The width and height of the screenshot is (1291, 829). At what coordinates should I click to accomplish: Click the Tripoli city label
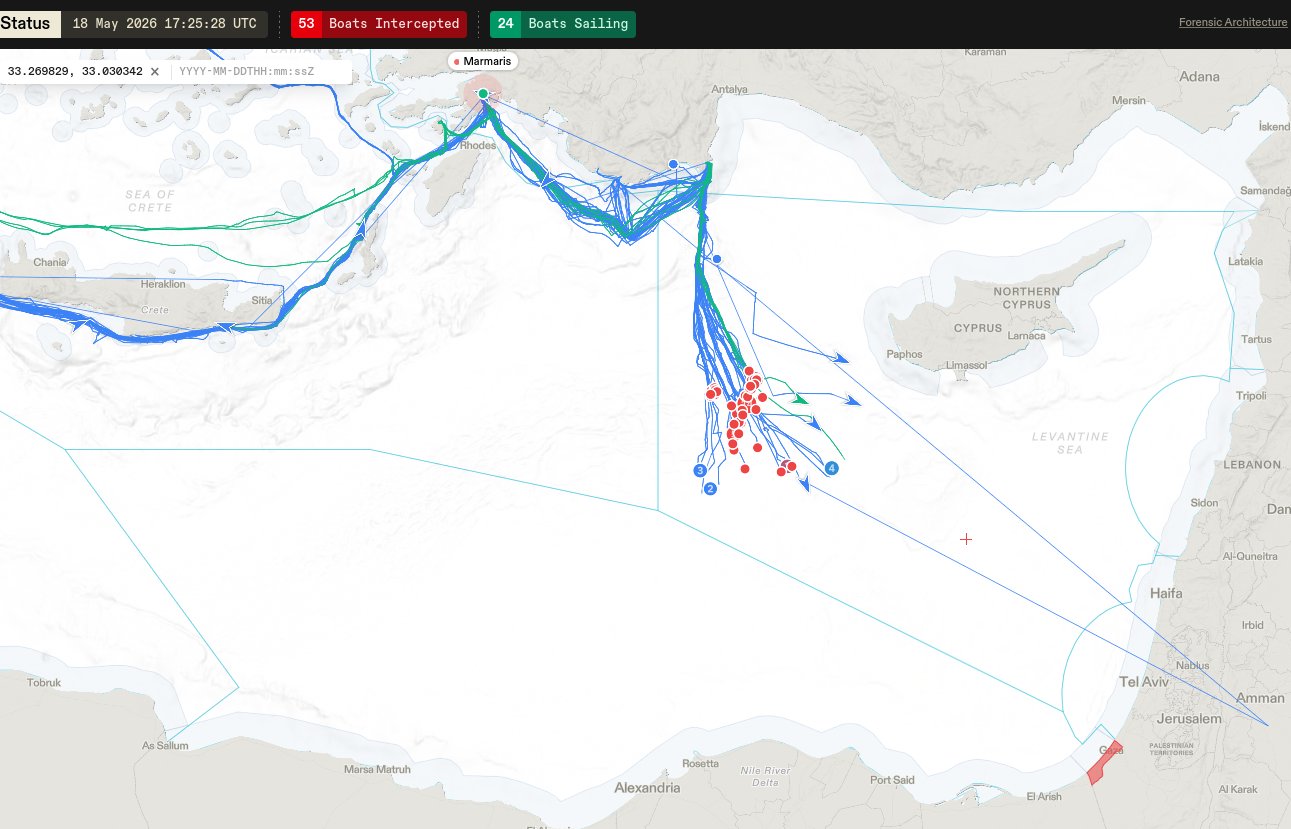(1250, 396)
